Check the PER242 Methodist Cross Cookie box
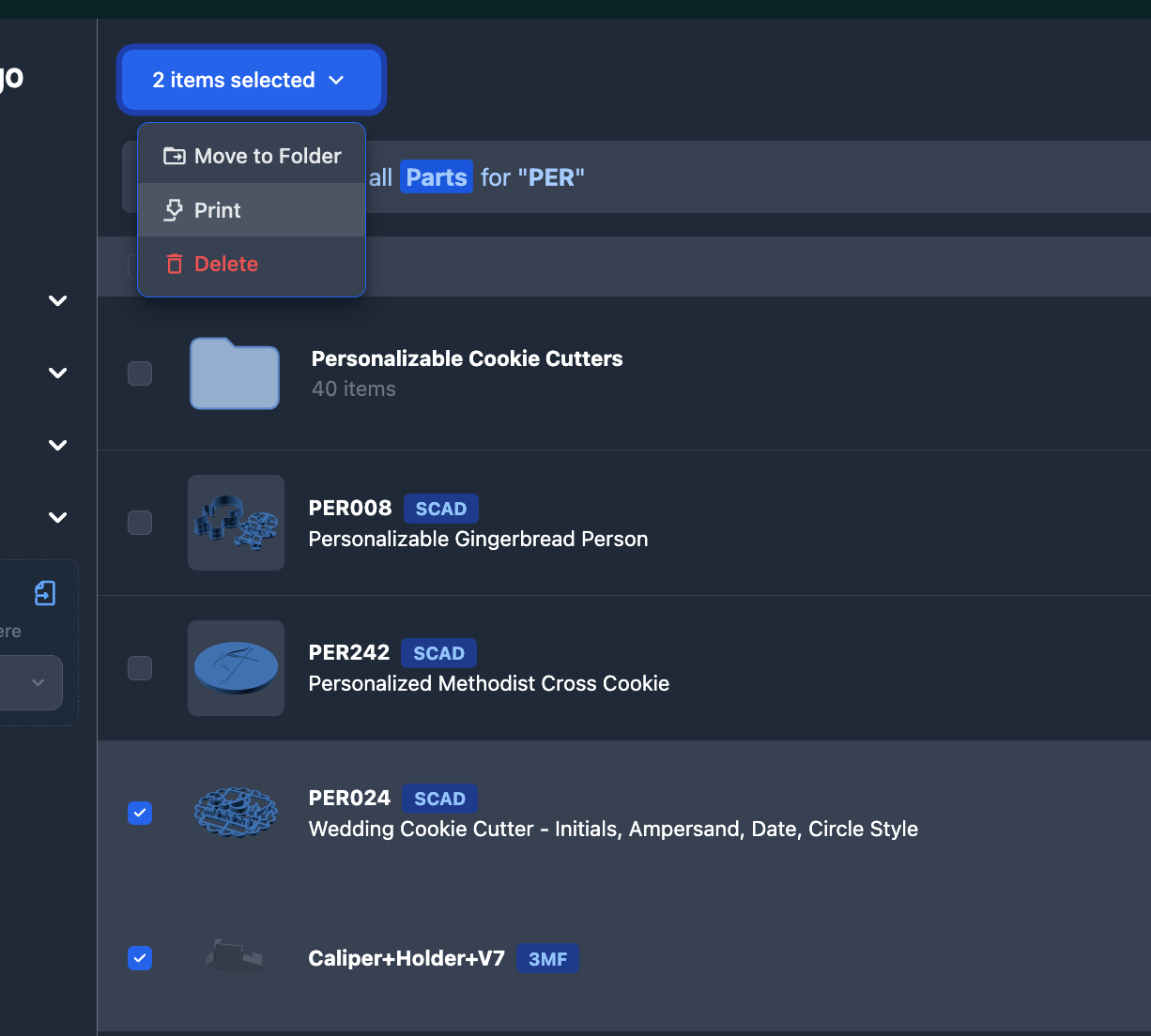Screen dimensions: 1151x1036 tap(140, 668)
